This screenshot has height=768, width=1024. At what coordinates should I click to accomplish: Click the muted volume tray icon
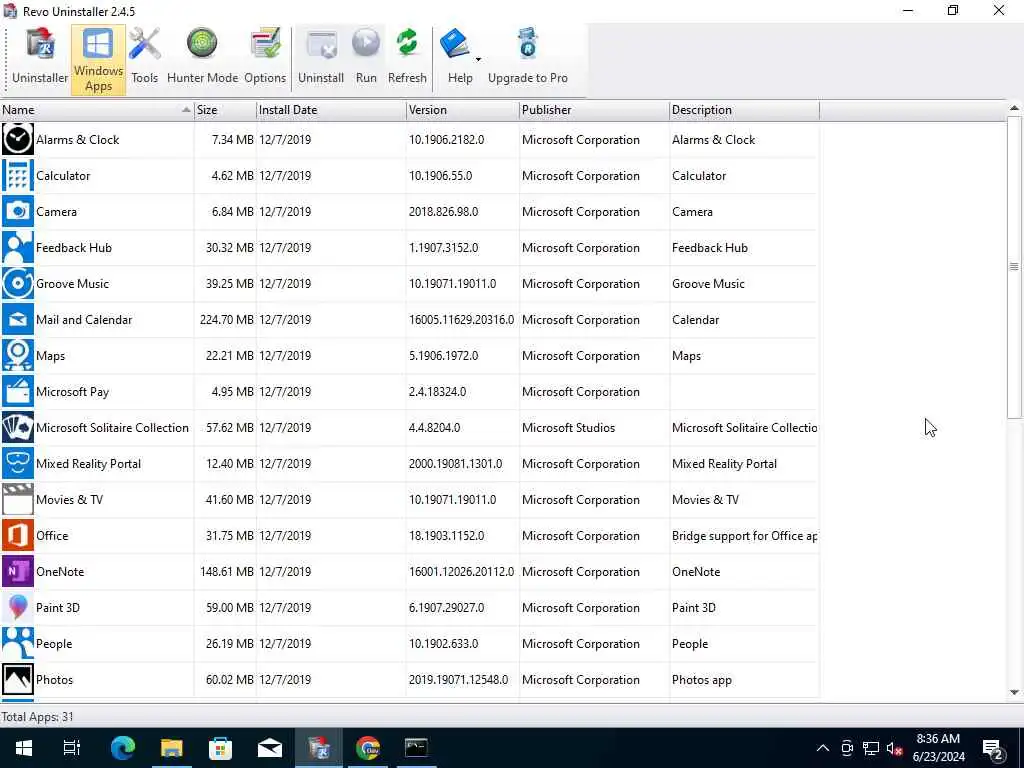pos(895,748)
